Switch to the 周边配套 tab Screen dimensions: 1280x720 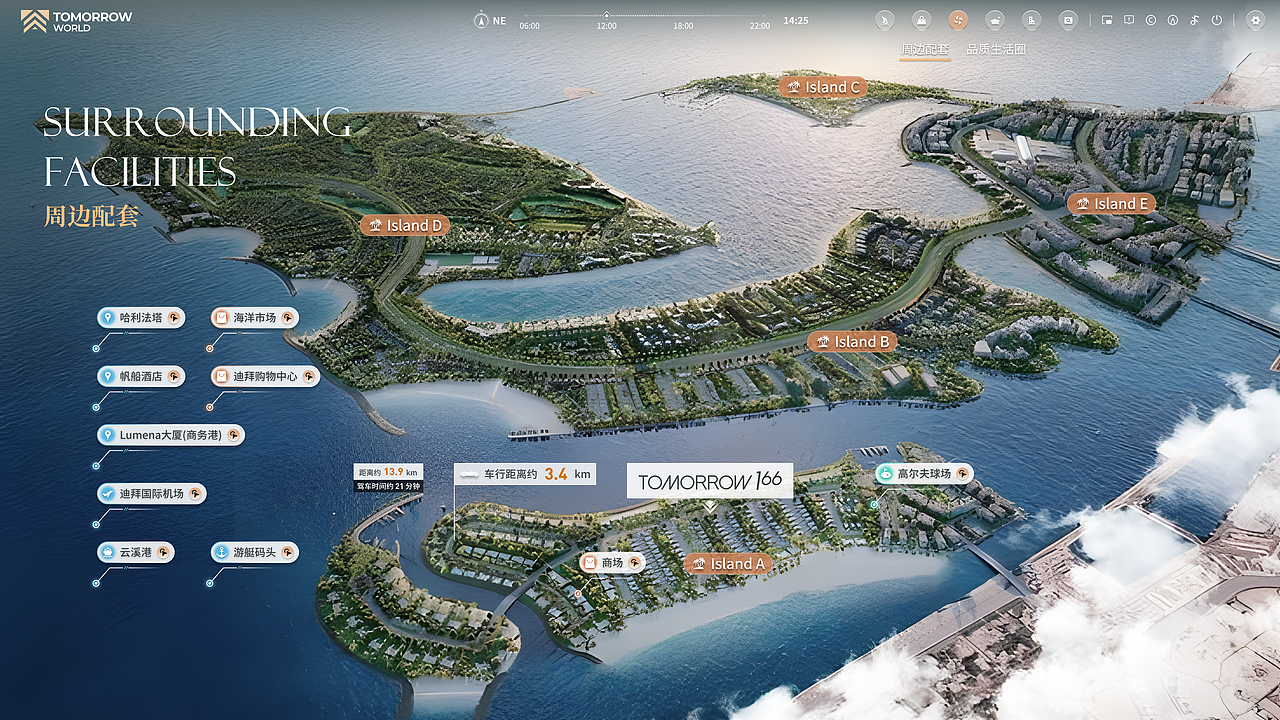tap(924, 49)
